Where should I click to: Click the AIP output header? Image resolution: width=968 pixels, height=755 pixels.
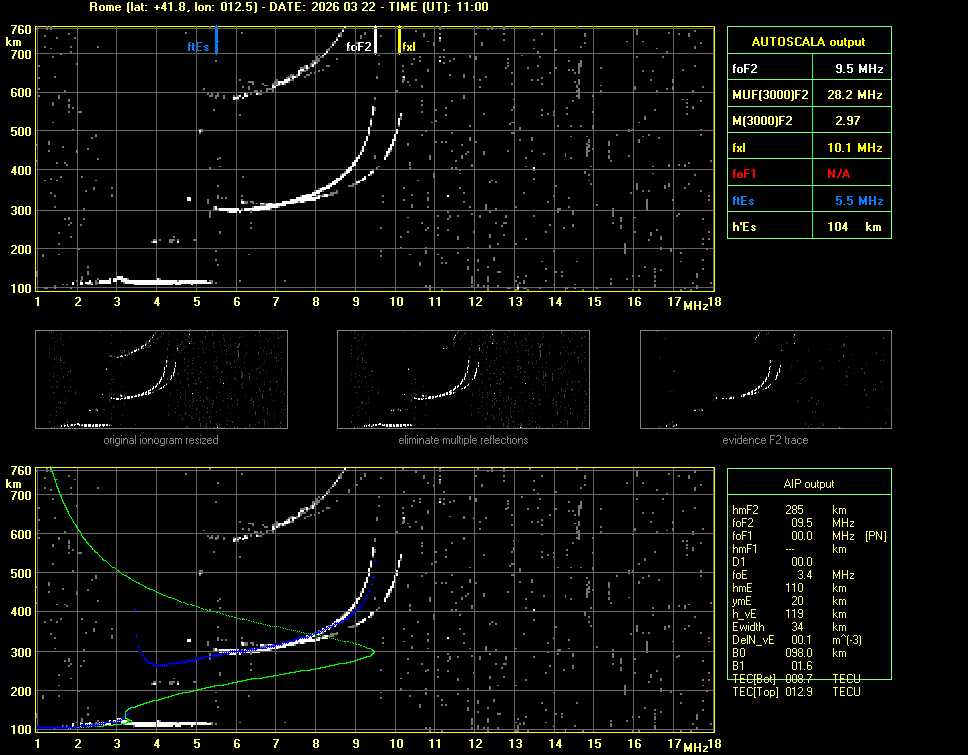808,483
